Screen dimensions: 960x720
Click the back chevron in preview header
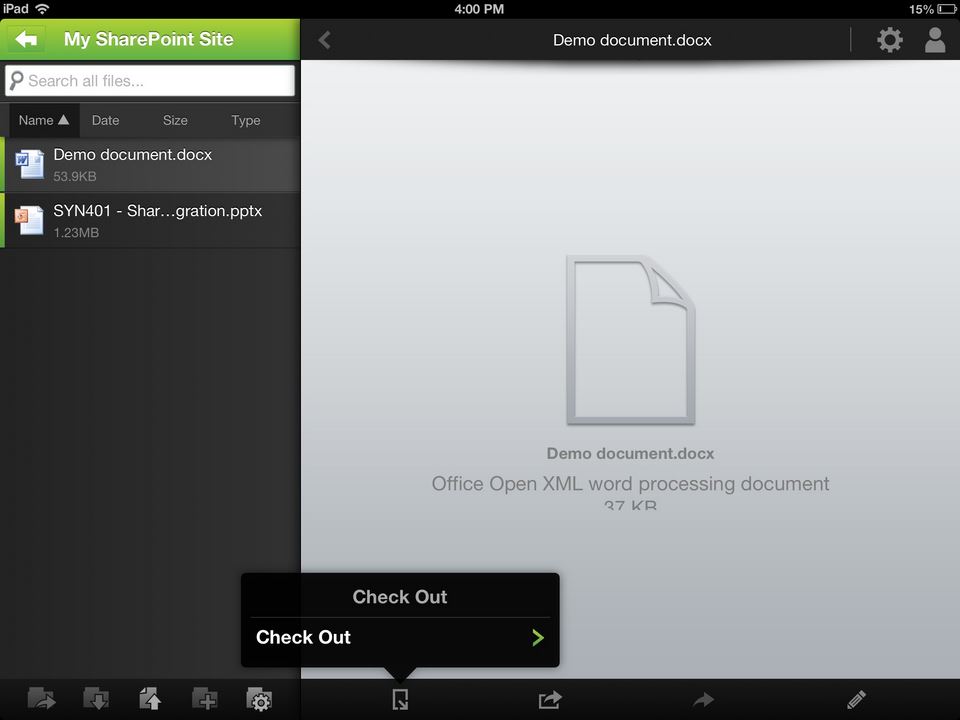coord(324,40)
